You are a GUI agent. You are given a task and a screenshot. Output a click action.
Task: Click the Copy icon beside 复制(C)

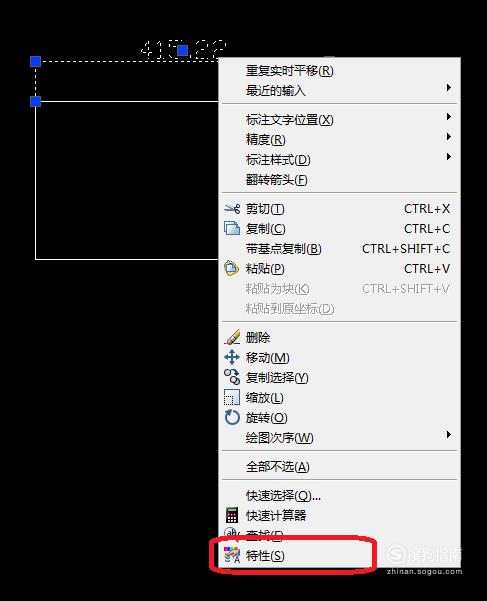coord(232,228)
